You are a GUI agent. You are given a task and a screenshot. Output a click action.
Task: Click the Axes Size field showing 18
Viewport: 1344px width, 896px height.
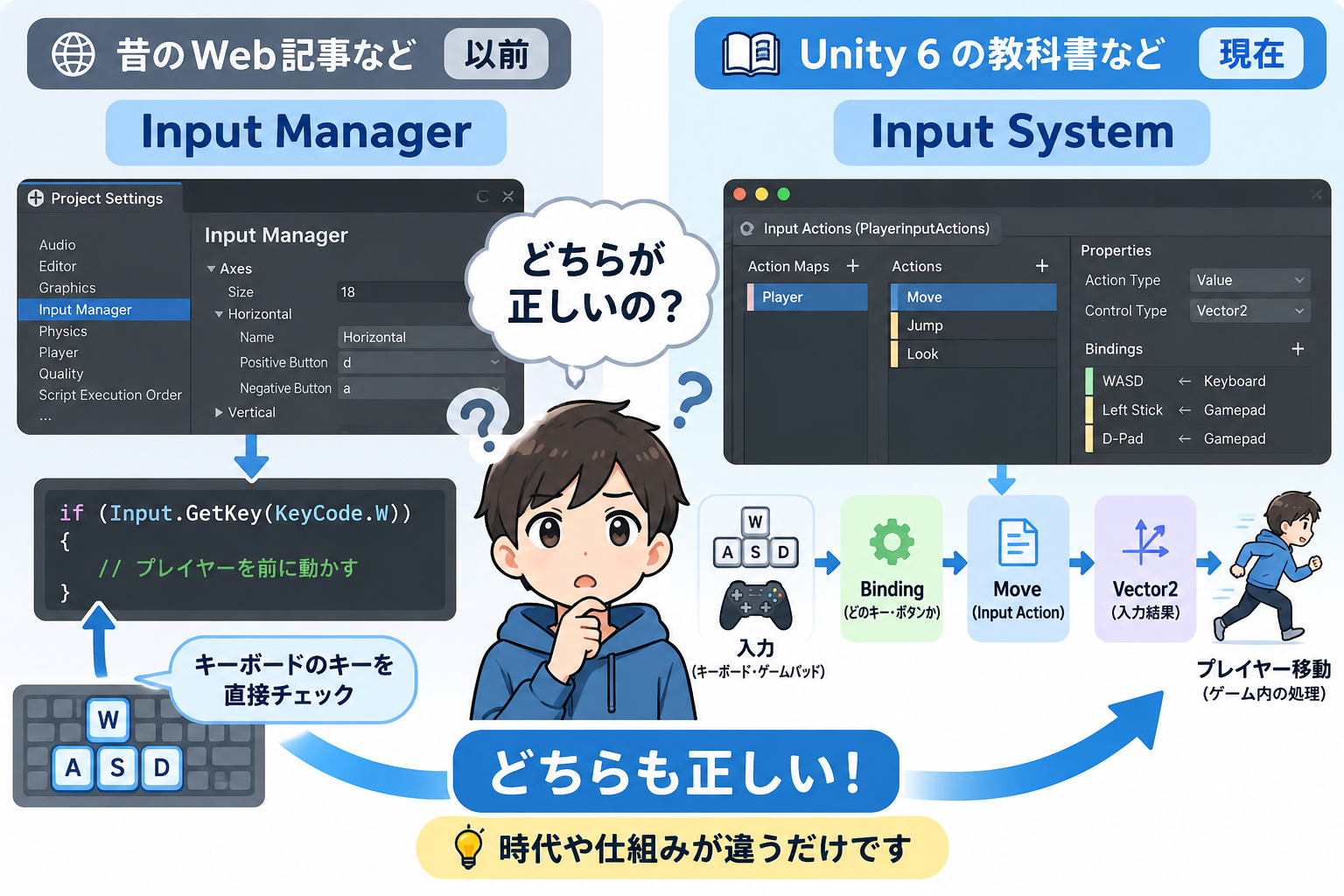pos(404,292)
